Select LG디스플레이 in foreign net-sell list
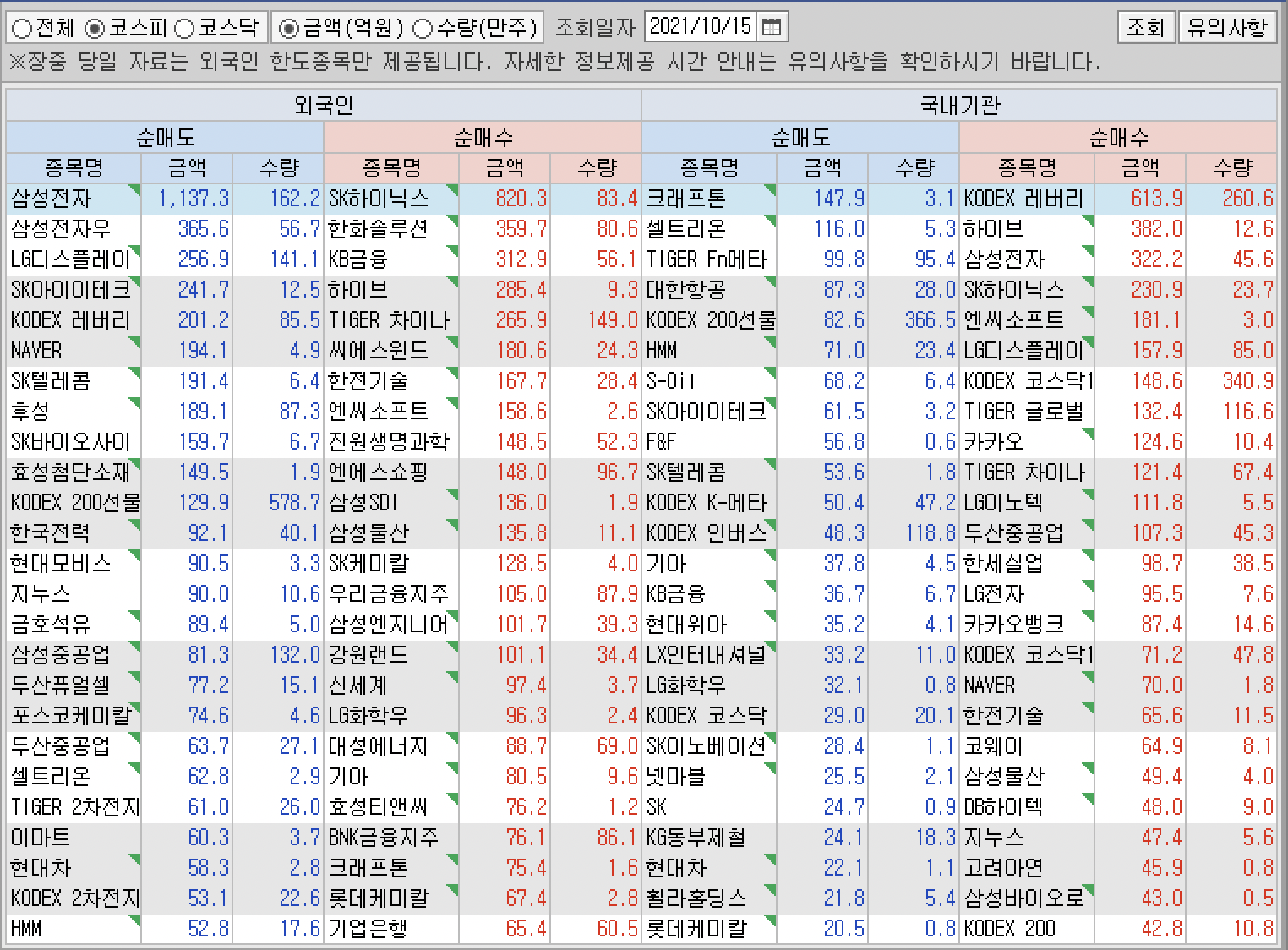 pyautogui.click(x=72, y=259)
